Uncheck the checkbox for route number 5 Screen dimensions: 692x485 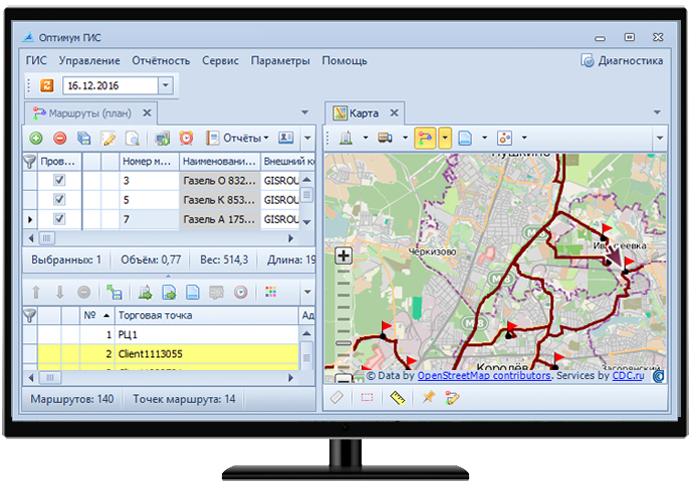point(59,199)
